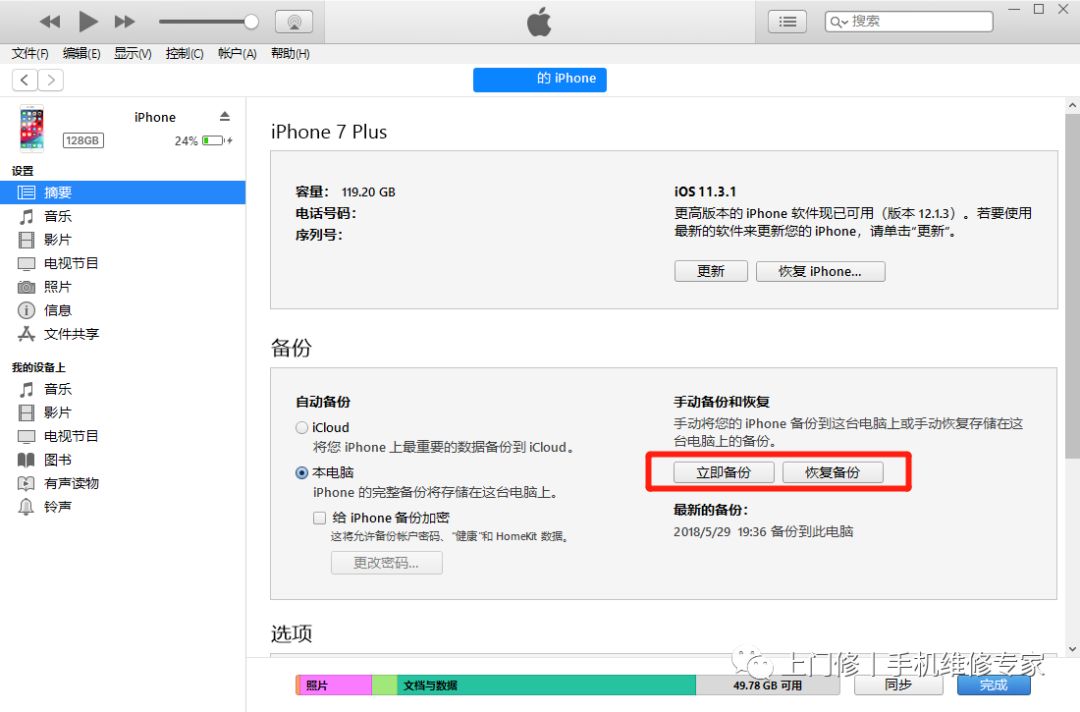Click the 恢复备份 button
The image size is (1080, 712).
pyautogui.click(x=833, y=472)
